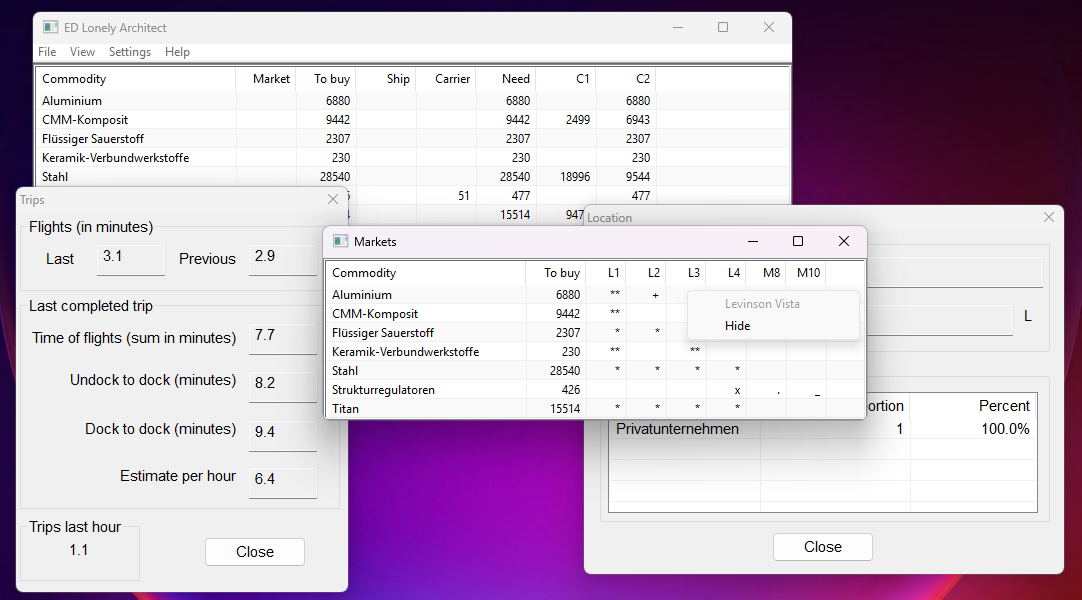
Task: Click Privatunternehmen row in Location panel
Action: coord(823,429)
